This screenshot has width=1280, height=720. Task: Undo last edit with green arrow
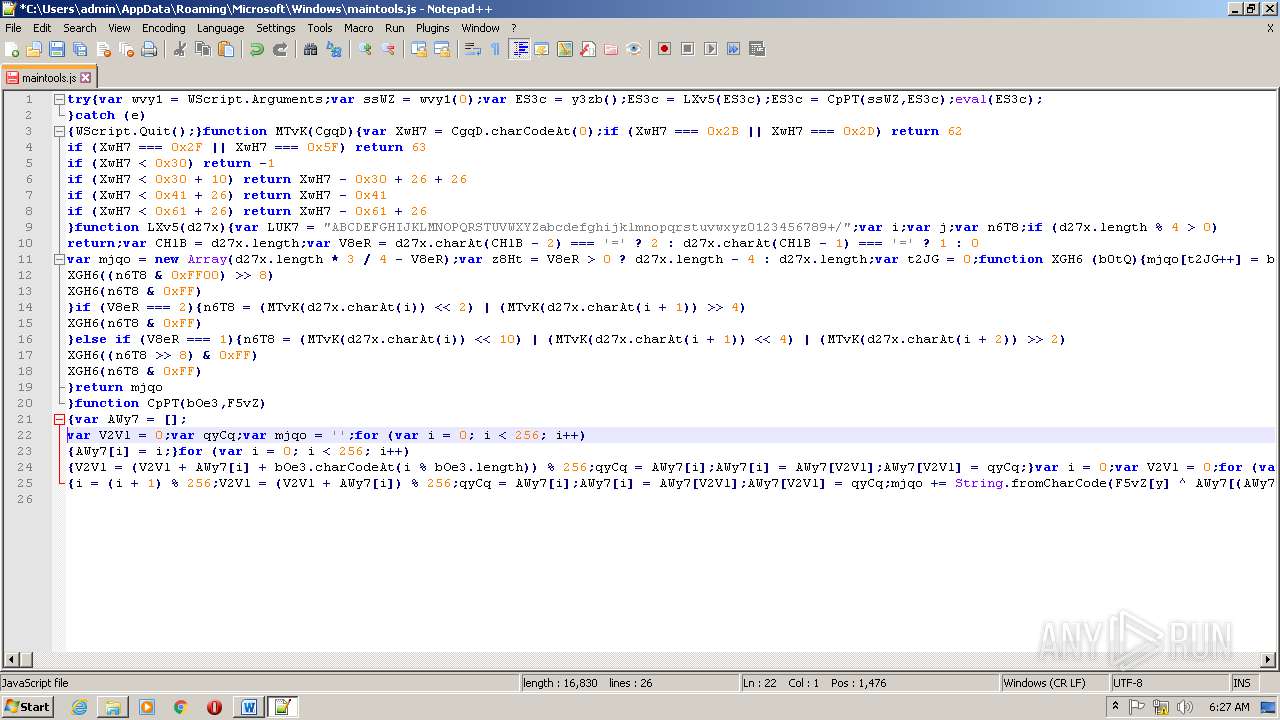coord(257,49)
